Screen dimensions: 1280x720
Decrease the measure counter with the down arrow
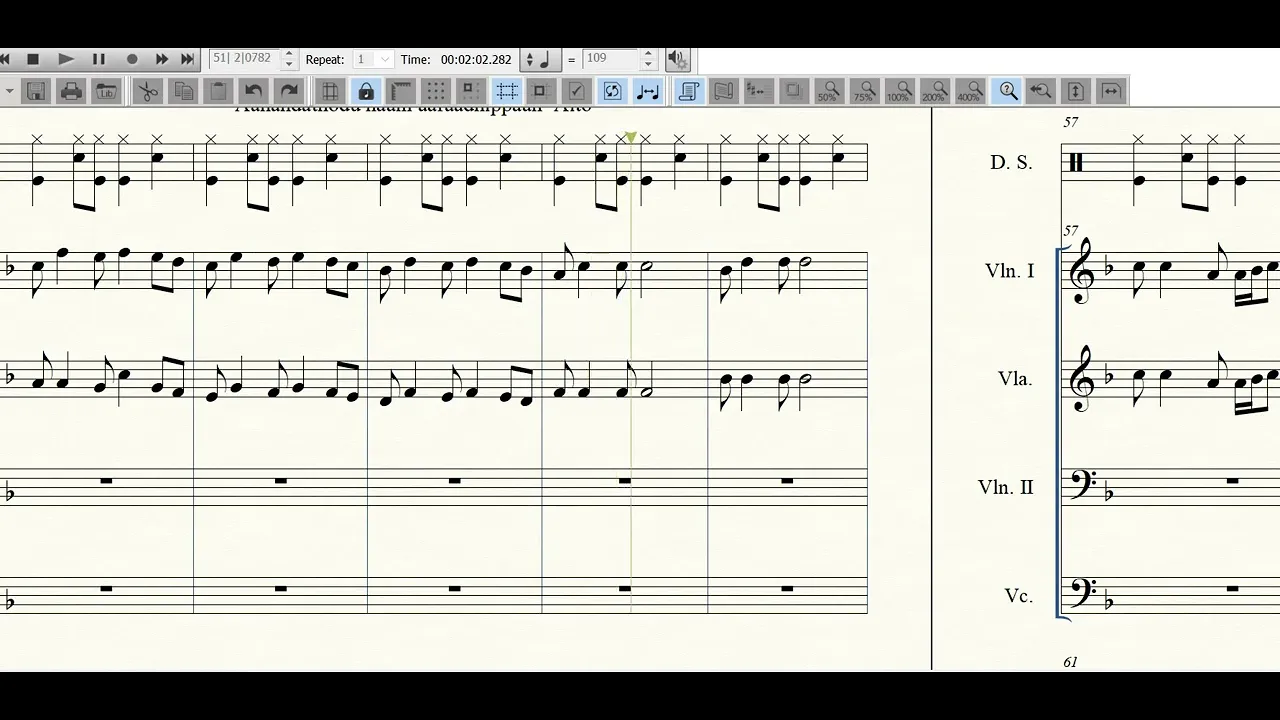(290, 64)
